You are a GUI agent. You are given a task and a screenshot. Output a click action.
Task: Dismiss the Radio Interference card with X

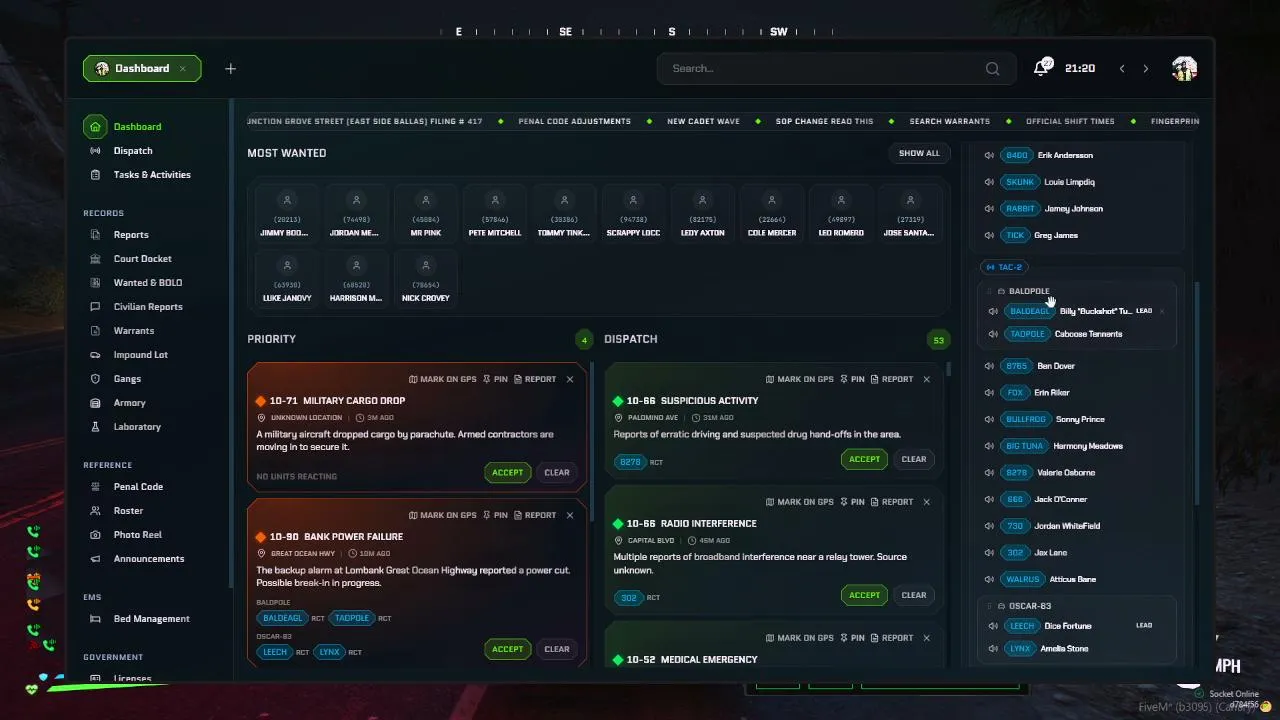point(926,502)
